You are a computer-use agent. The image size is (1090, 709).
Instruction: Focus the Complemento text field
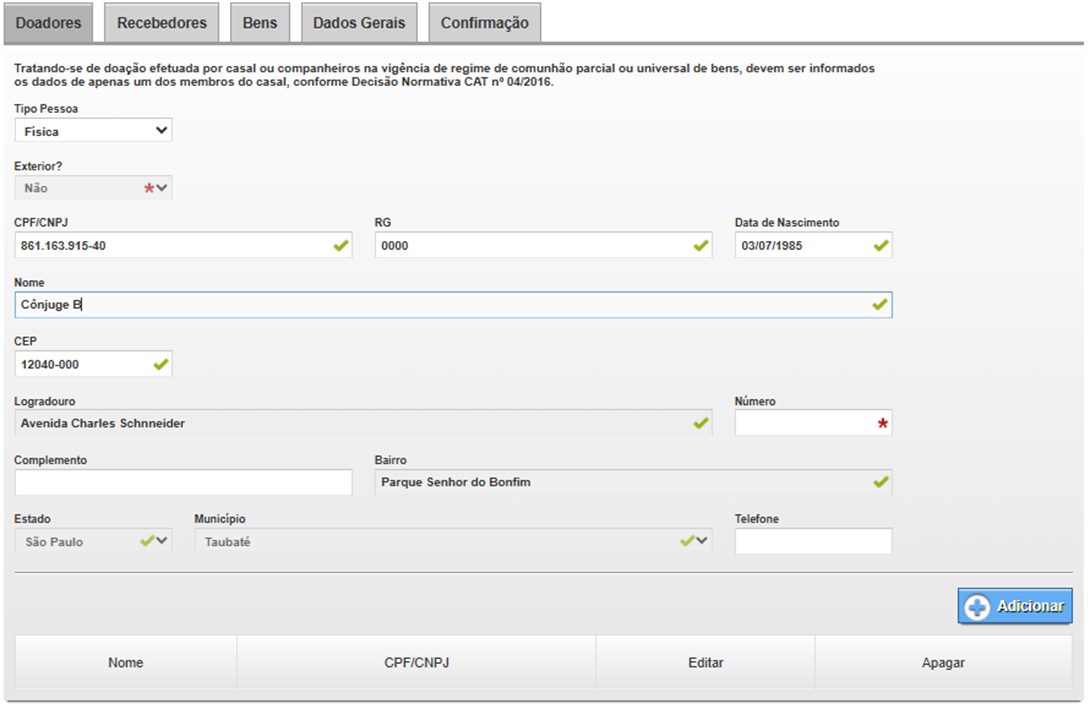pyautogui.click(x=183, y=483)
